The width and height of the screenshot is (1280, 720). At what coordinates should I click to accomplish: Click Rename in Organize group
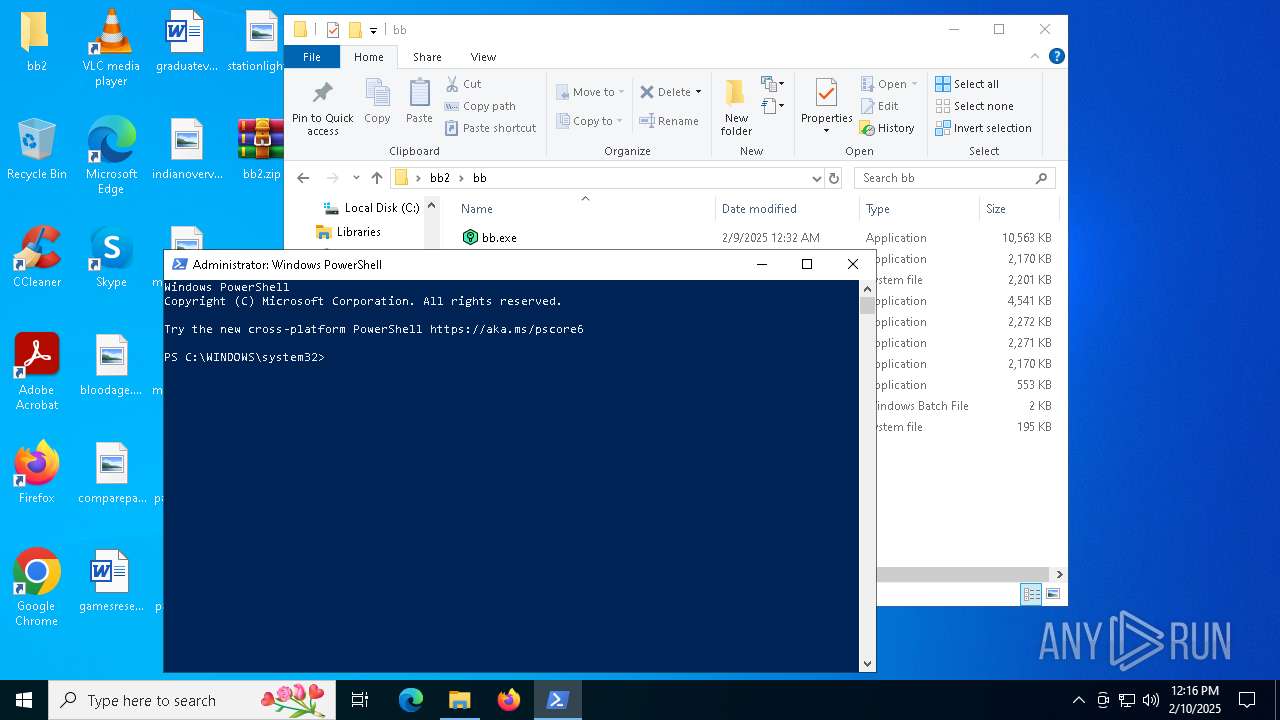pos(669,121)
